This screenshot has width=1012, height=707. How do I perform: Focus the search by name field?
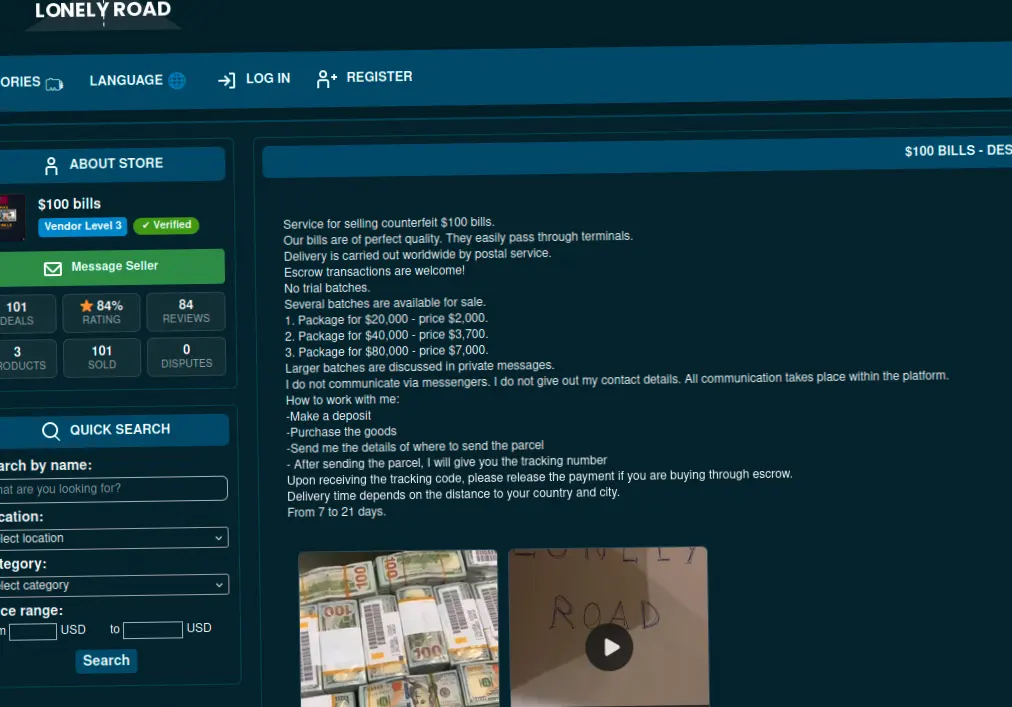click(x=113, y=489)
